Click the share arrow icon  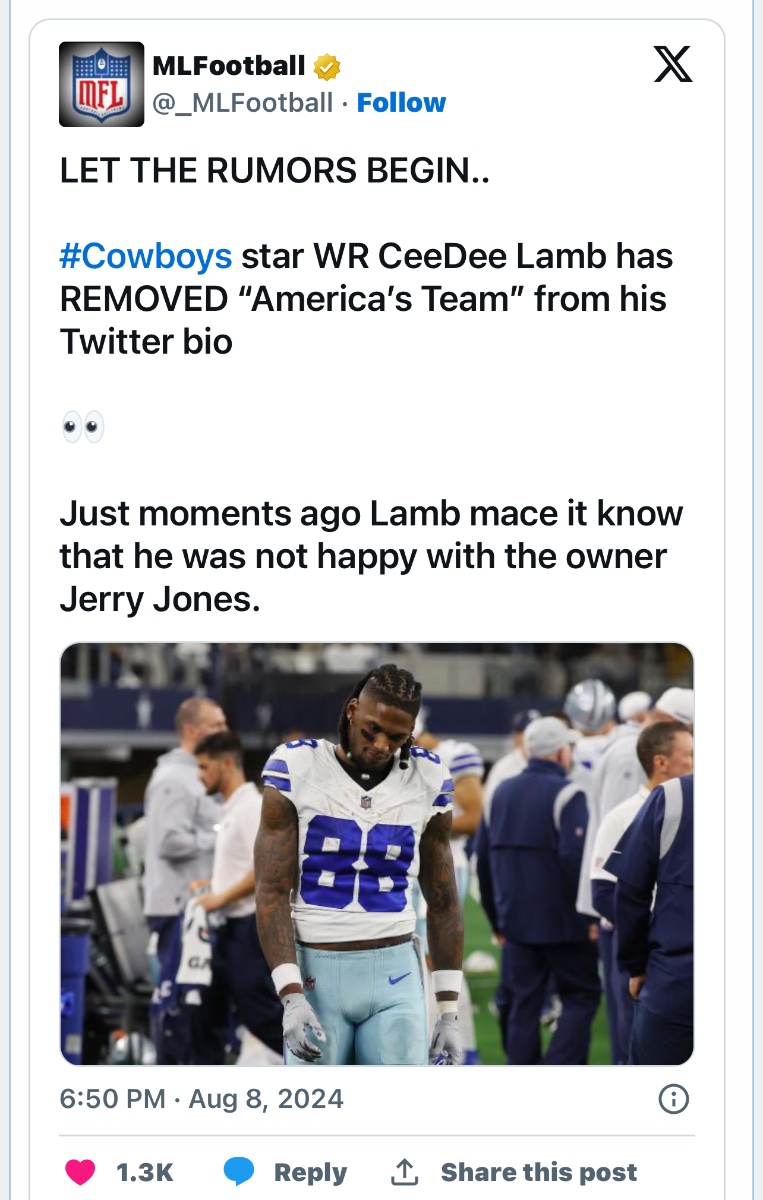[x=403, y=1172]
